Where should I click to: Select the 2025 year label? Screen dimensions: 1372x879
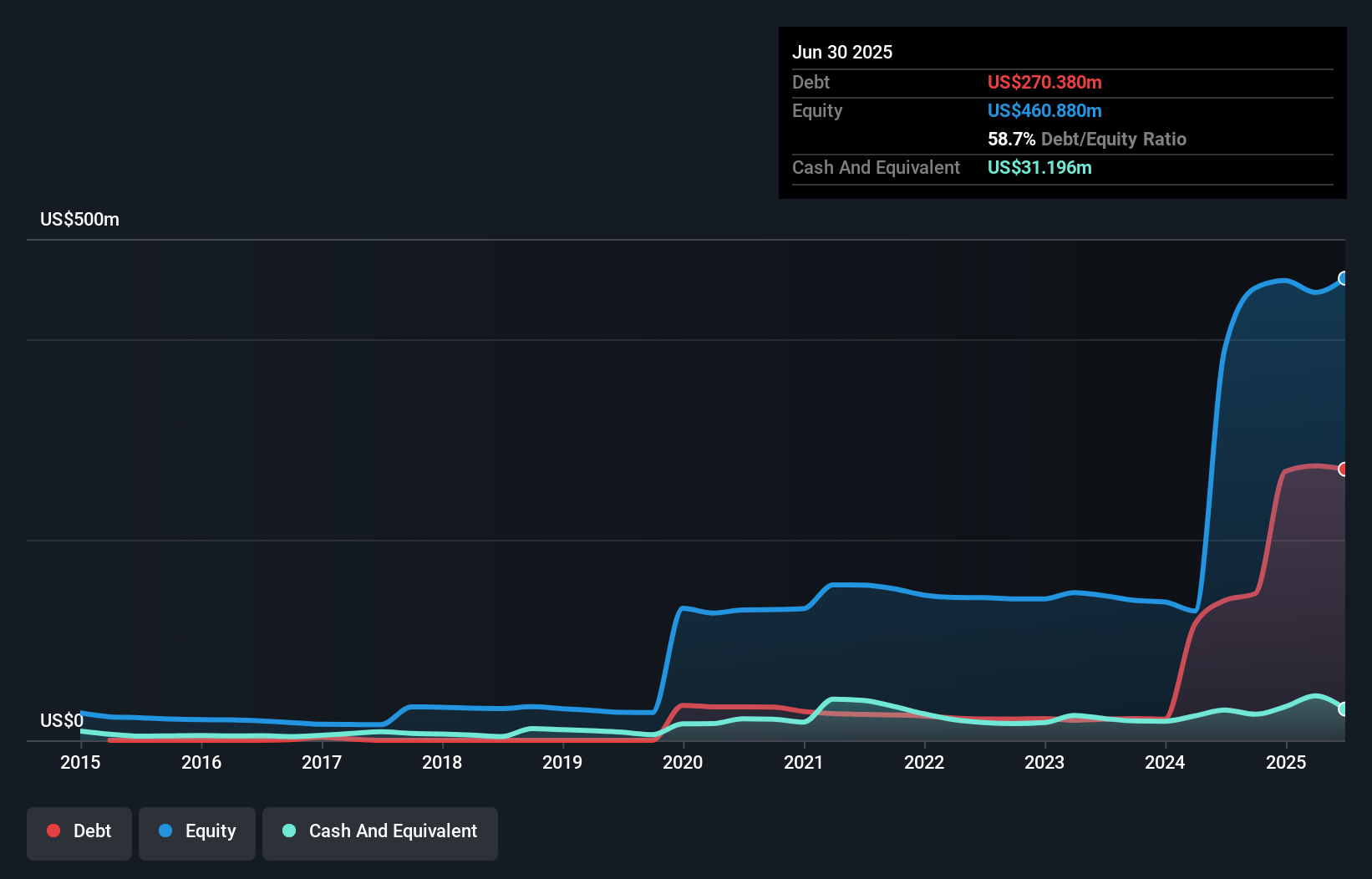pos(1286,762)
